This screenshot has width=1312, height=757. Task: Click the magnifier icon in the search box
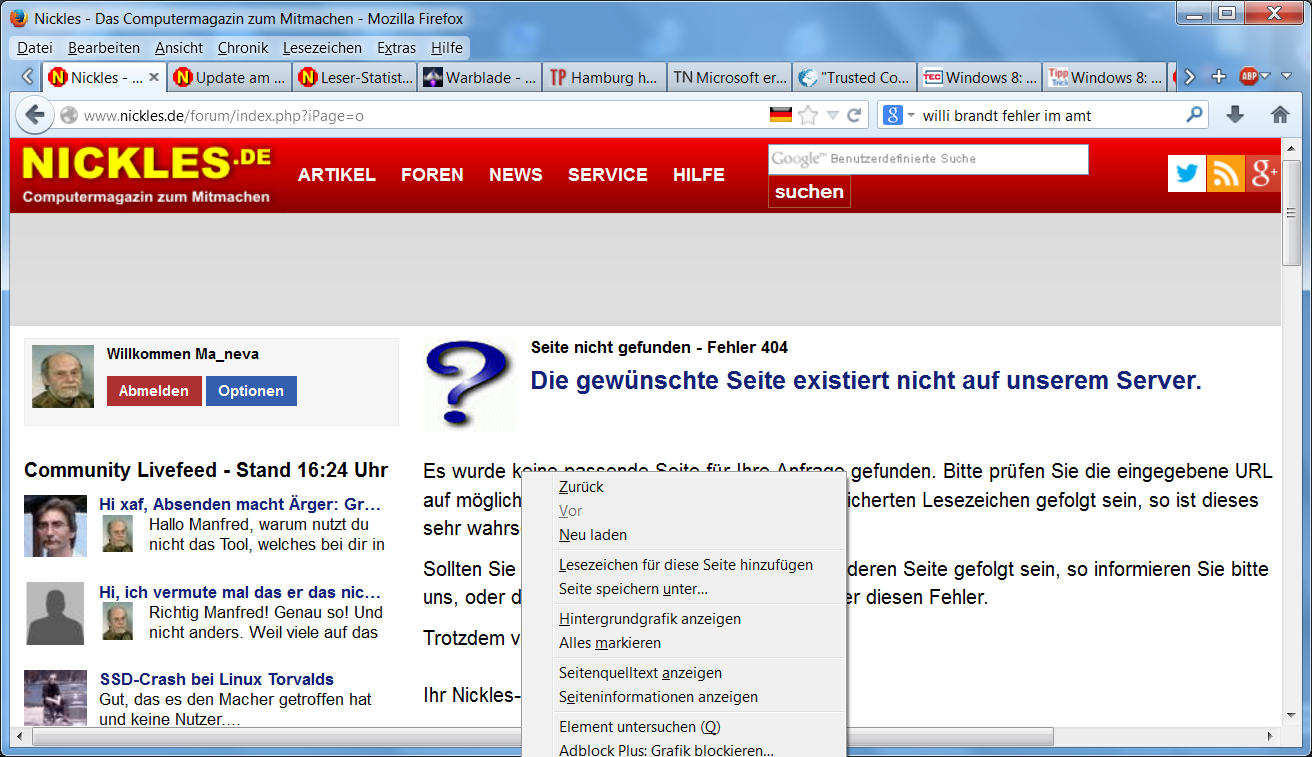tap(1194, 115)
